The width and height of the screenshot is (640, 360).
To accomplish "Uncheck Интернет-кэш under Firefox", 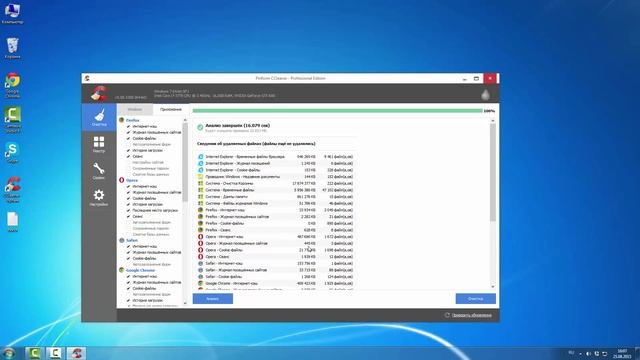I will tap(128, 127).
